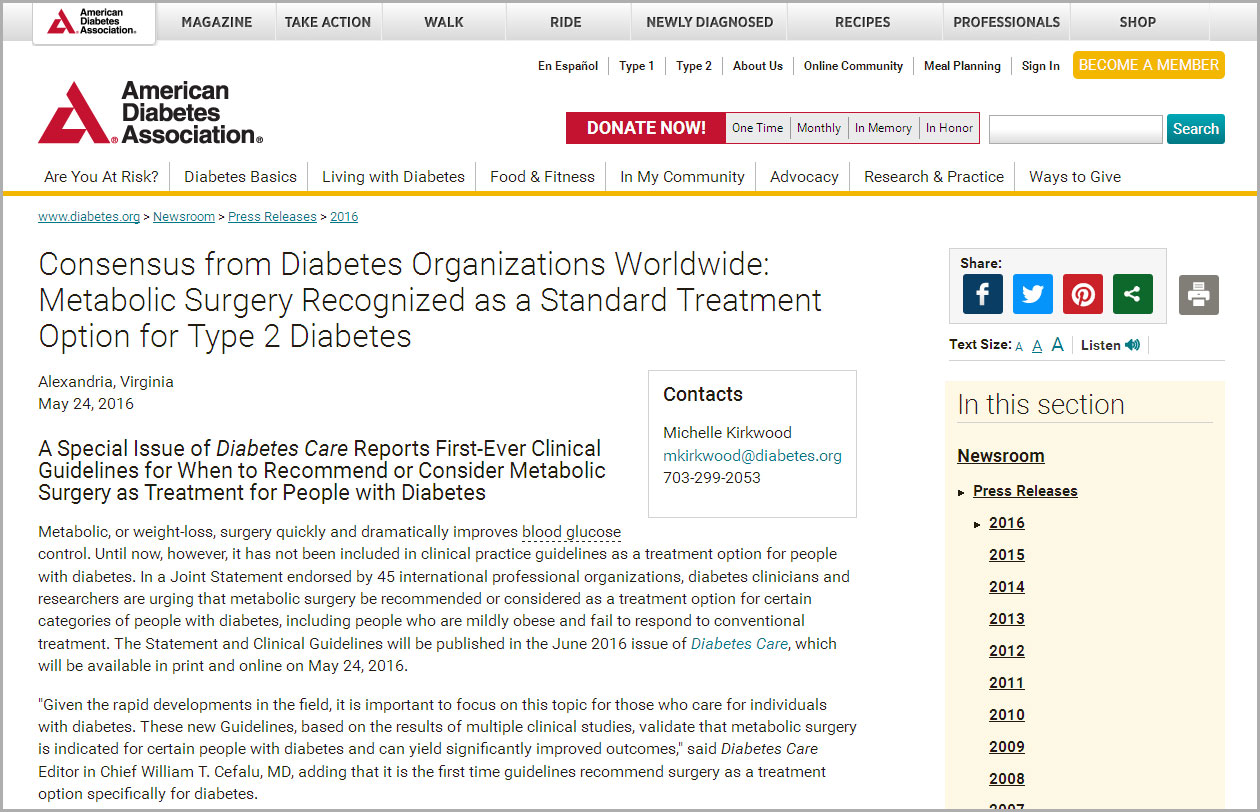Open NEWLY DIAGNOSED top tab
This screenshot has height=812, width=1260.
coord(709,22)
